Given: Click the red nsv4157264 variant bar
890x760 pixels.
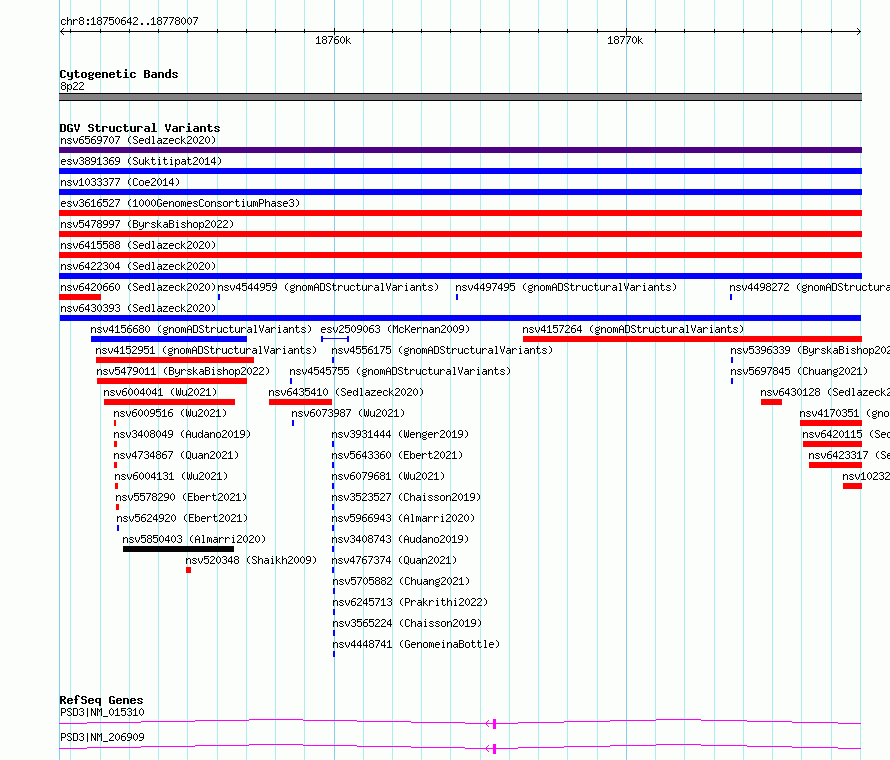Looking at the screenshot, I should [x=692, y=339].
